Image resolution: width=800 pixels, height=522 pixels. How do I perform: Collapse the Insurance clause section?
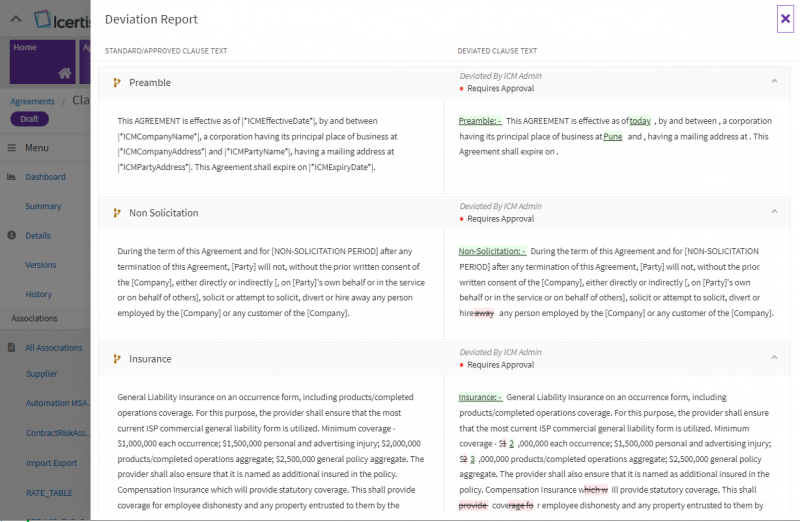point(774,357)
